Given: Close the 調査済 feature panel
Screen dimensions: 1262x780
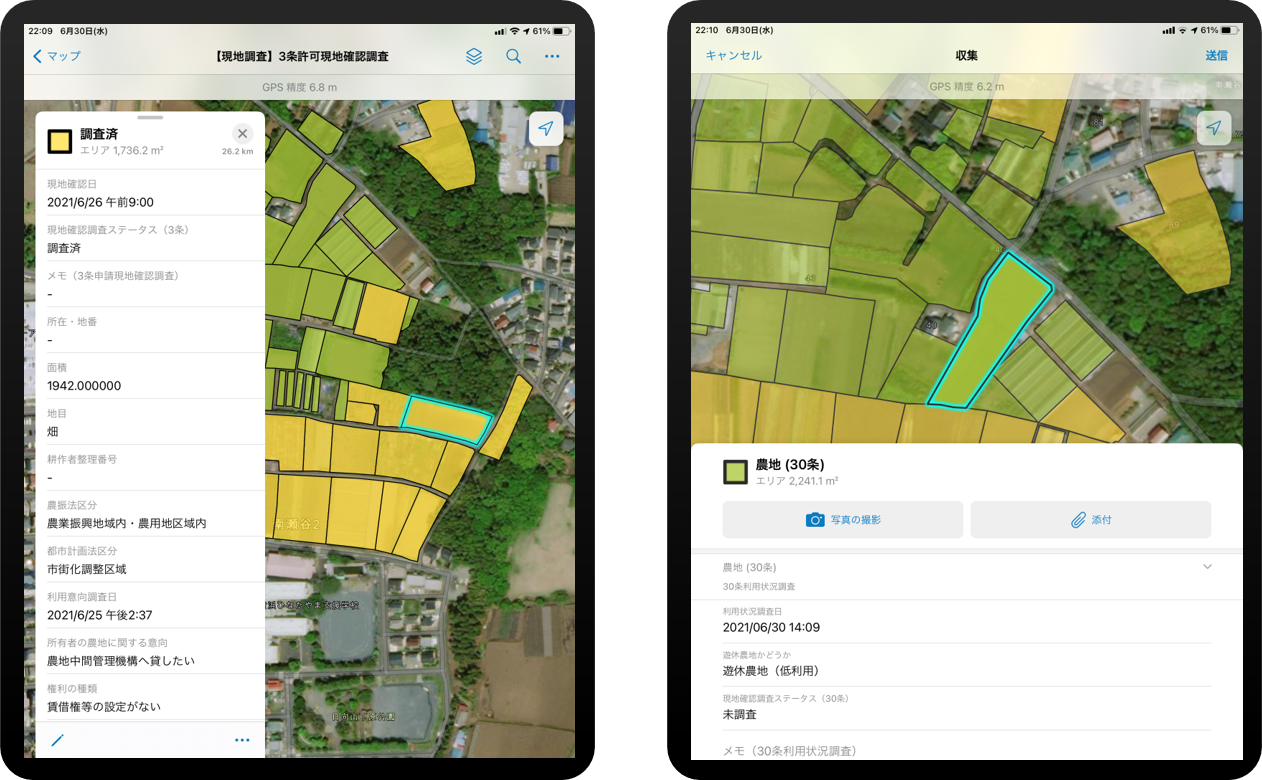Looking at the screenshot, I should pos(242,134).
